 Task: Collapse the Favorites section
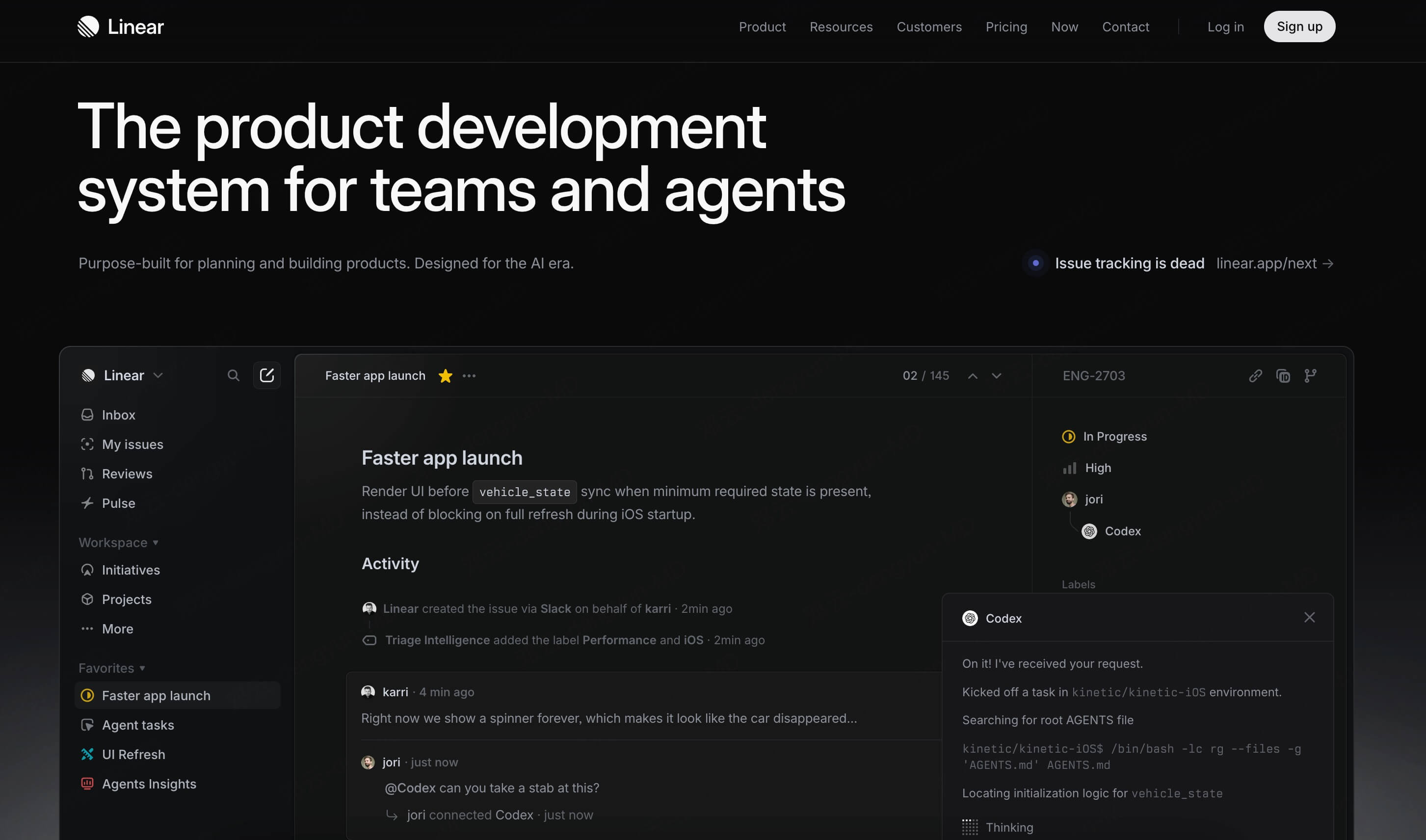(x=112, y=668)
